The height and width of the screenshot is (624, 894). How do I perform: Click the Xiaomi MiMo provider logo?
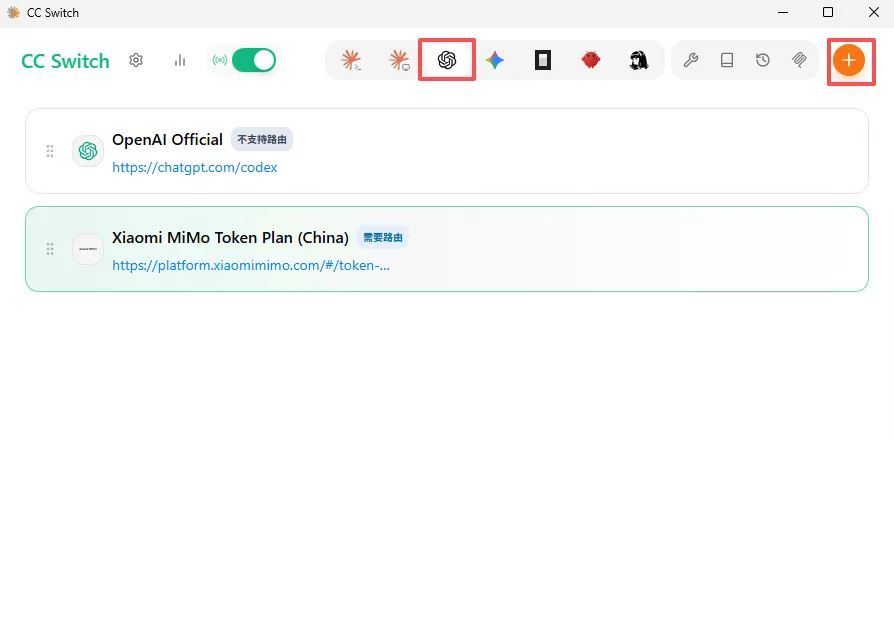coord(88,249)
